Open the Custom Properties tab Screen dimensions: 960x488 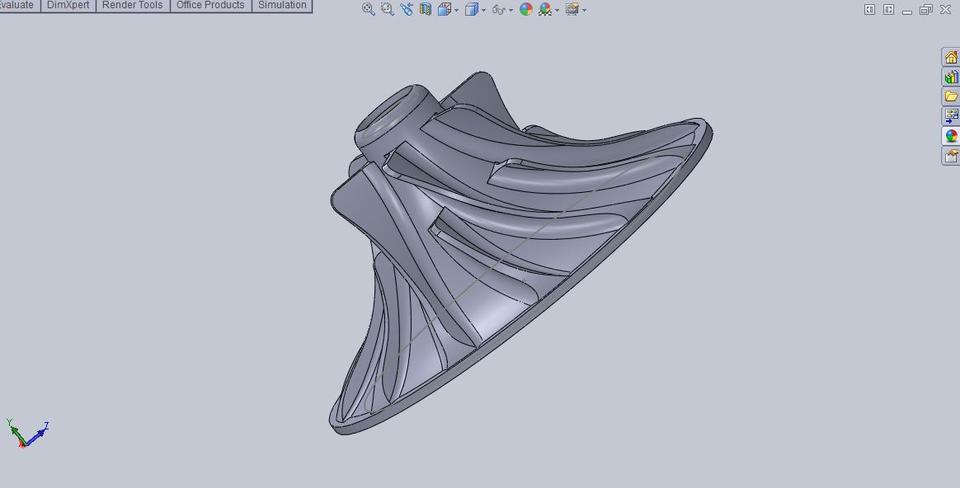[951, 156]
